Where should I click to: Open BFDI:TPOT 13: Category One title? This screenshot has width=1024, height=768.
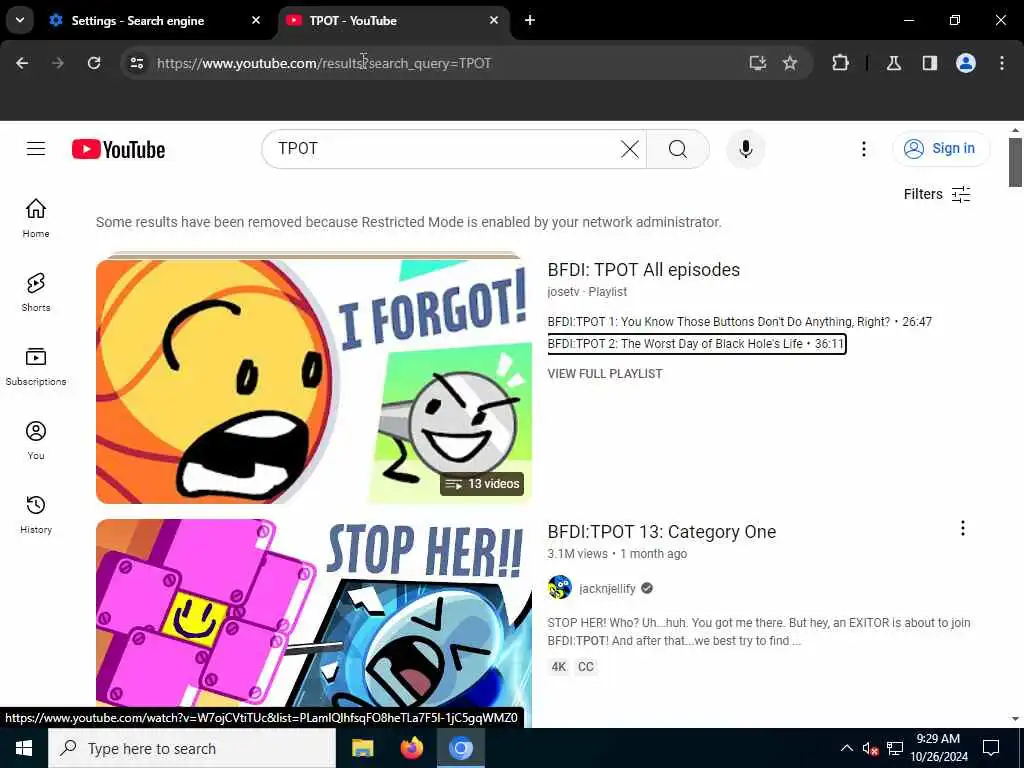pos(662,532)
